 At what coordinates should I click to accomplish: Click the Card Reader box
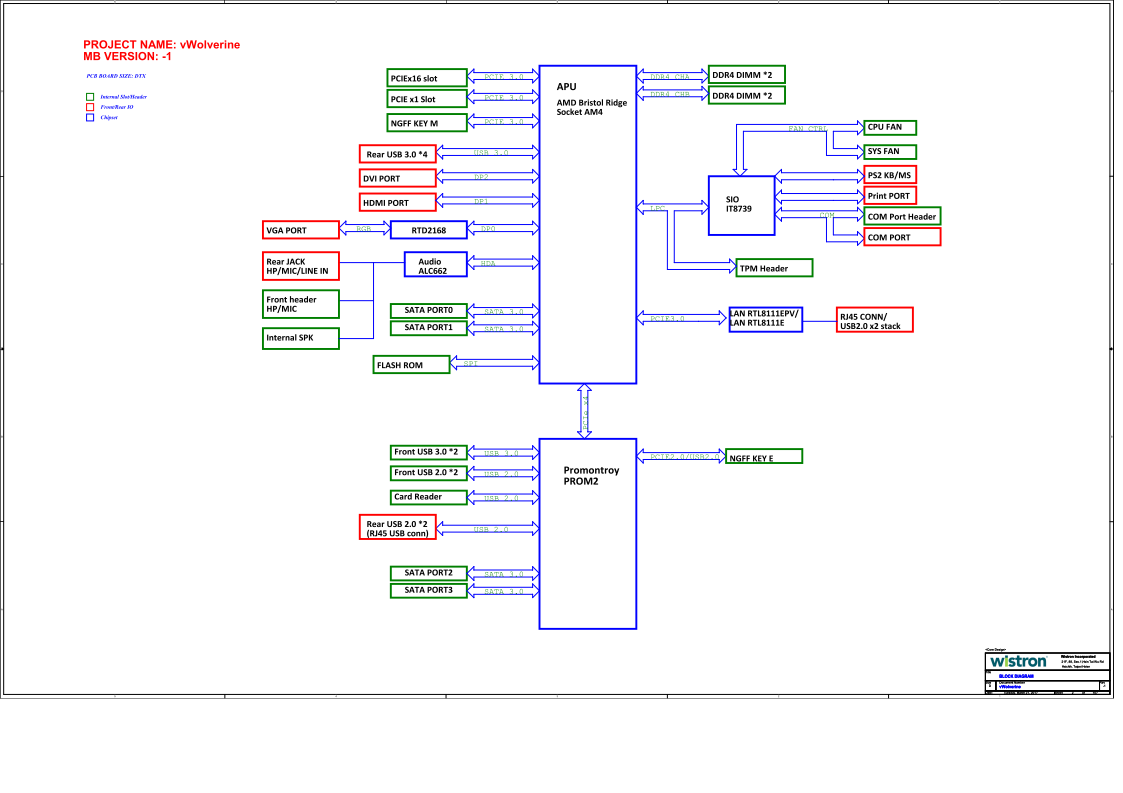pos(428,497)
